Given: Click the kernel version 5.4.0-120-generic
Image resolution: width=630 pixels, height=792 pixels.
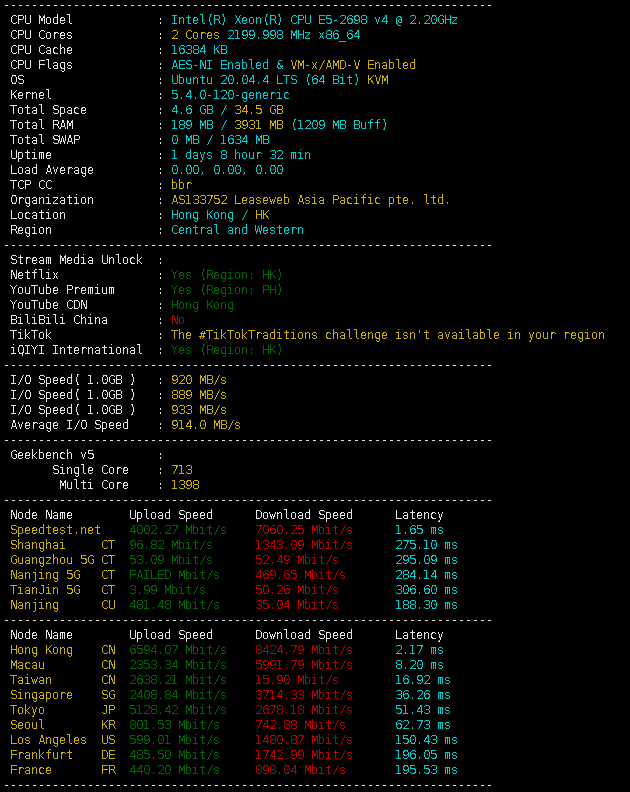Looking at the screenshot, I should pyautogui.click(x=230, y=95).
